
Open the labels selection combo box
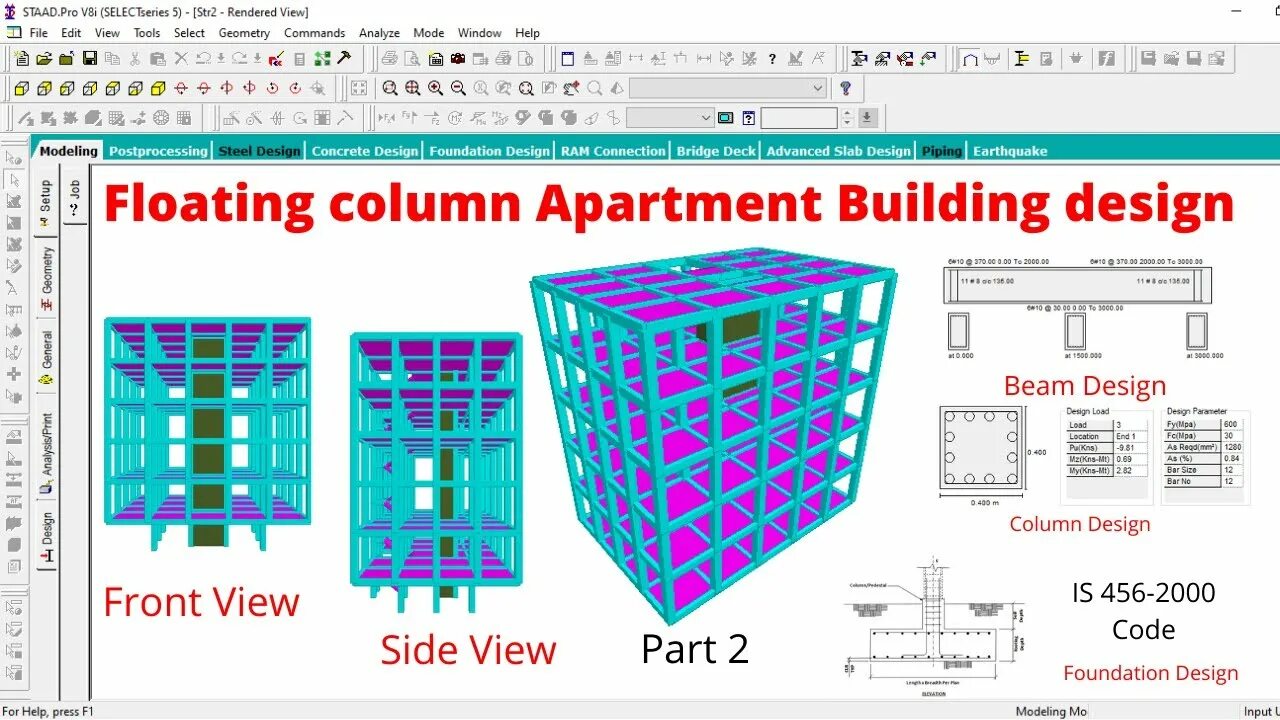coord(670,118)
